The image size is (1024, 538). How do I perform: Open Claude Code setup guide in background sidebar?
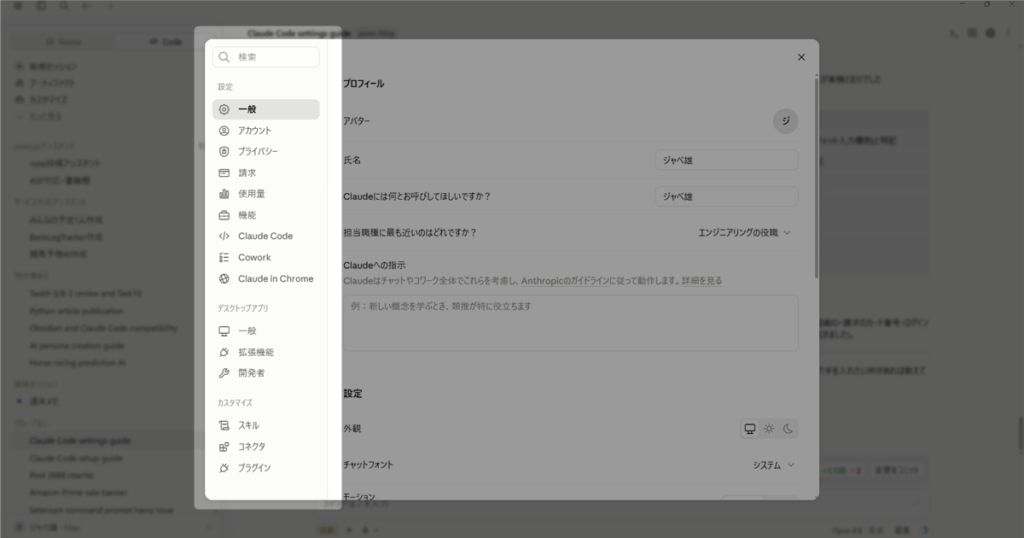coord(75,458)
